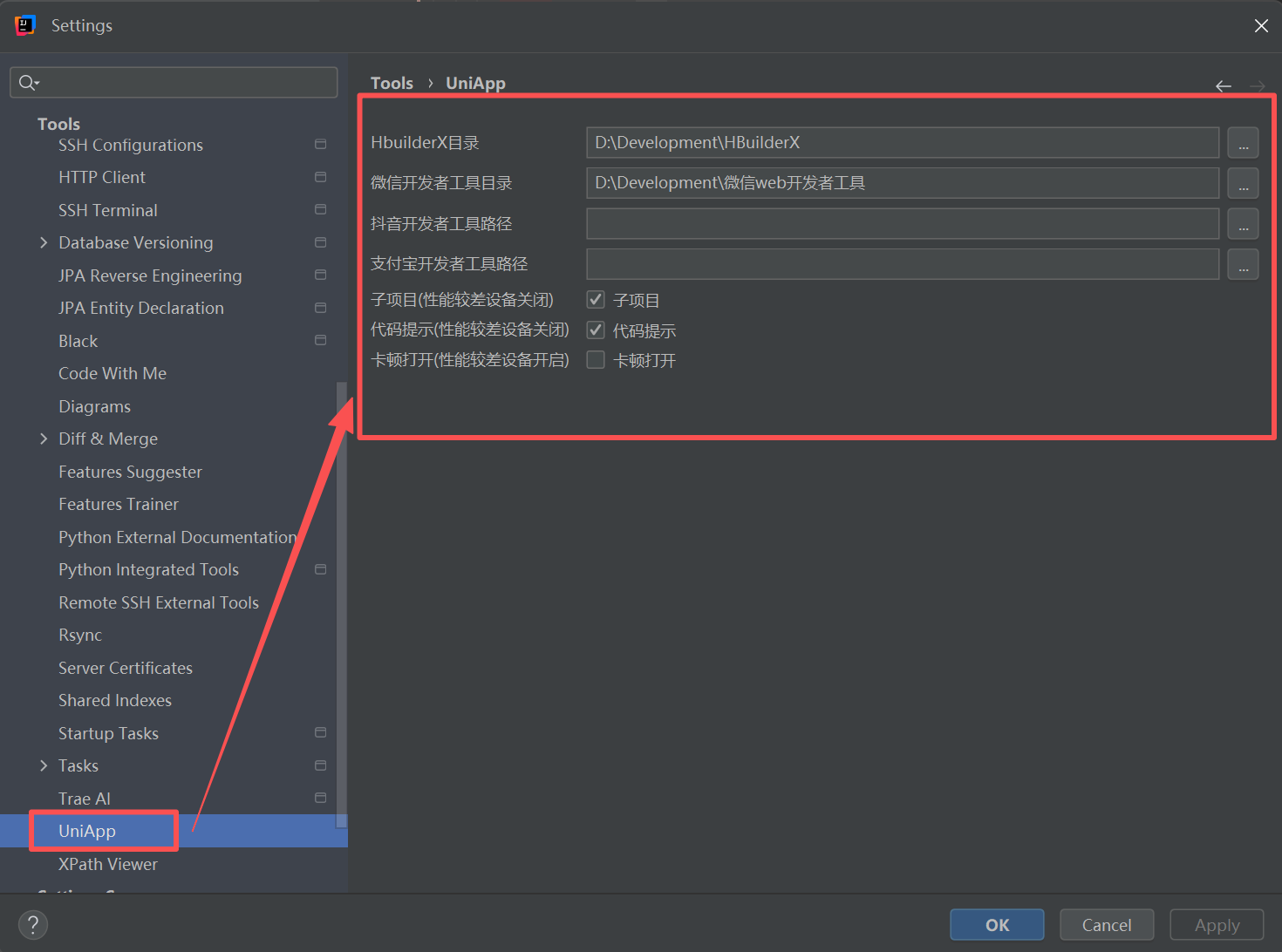Screen dimensions: 1282x952
Task: Click project-level icon beside Startup Tasks
Action: pos(321,732)
